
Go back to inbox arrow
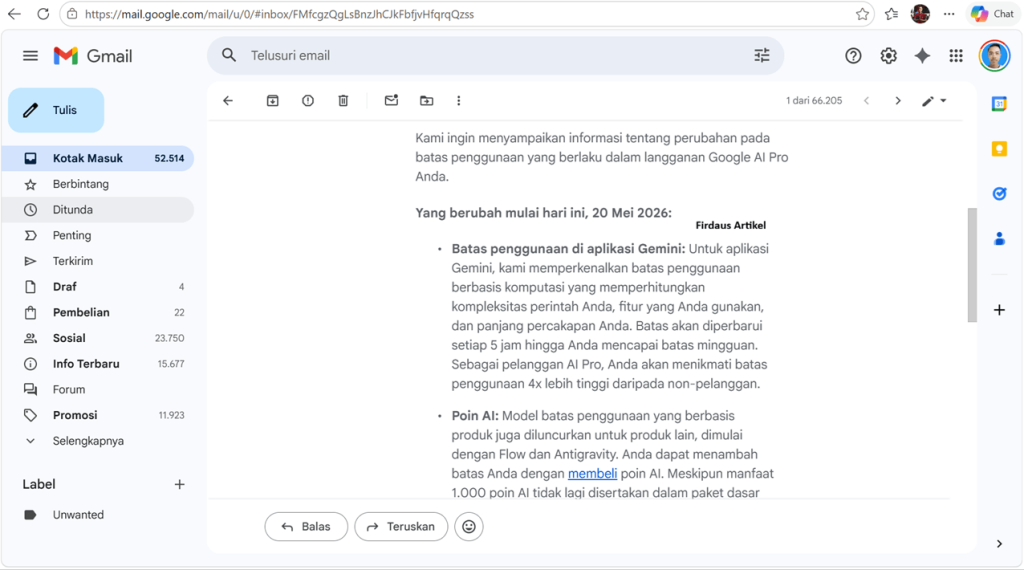228,101
